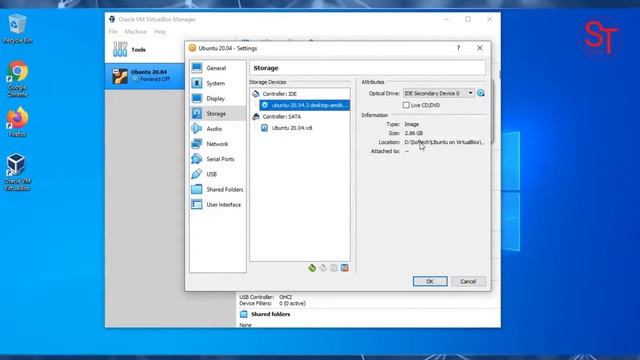Click the remove storage attachment icon

344,268
